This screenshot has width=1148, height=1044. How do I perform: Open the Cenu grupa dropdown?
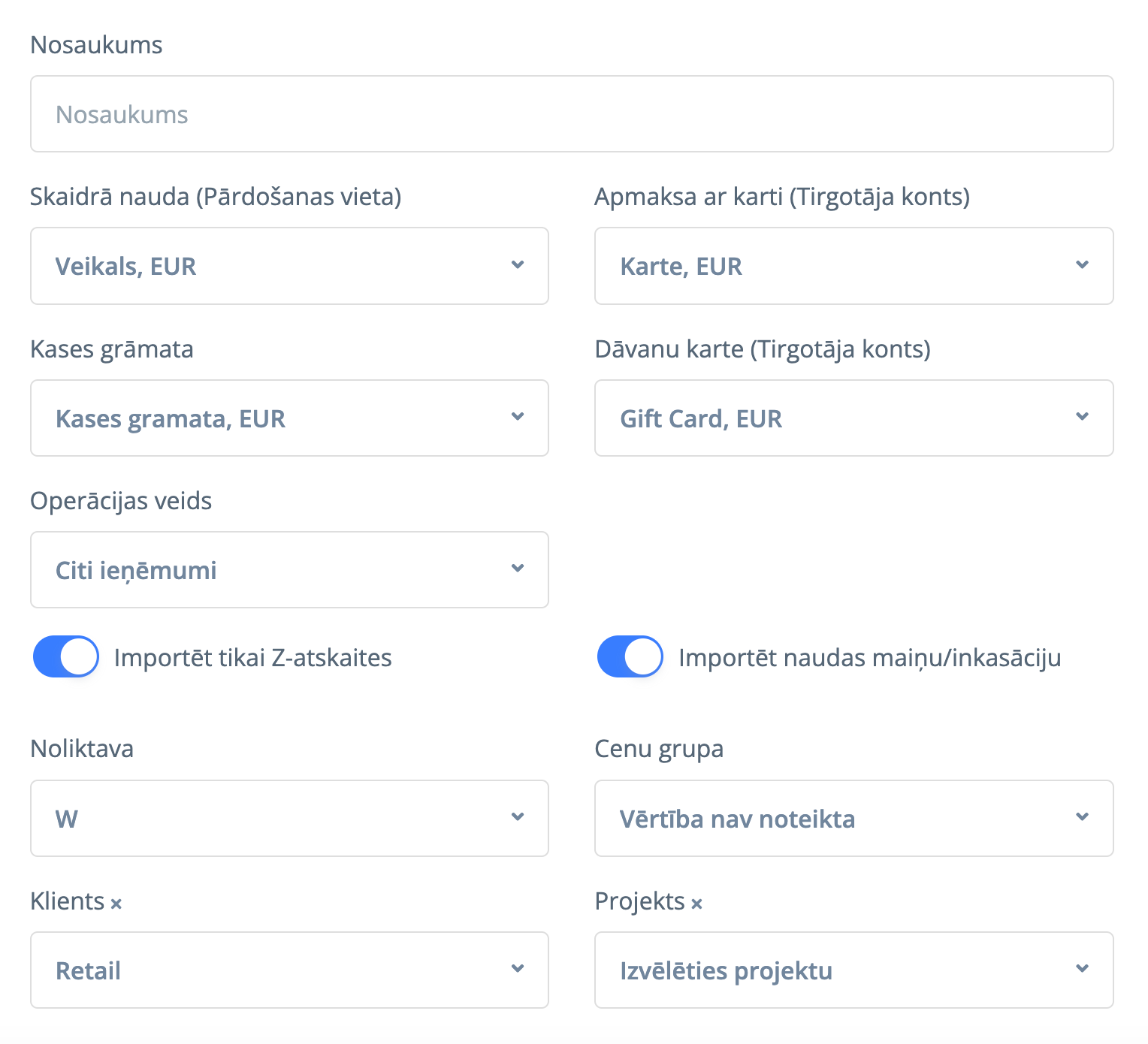pos(853,818)
